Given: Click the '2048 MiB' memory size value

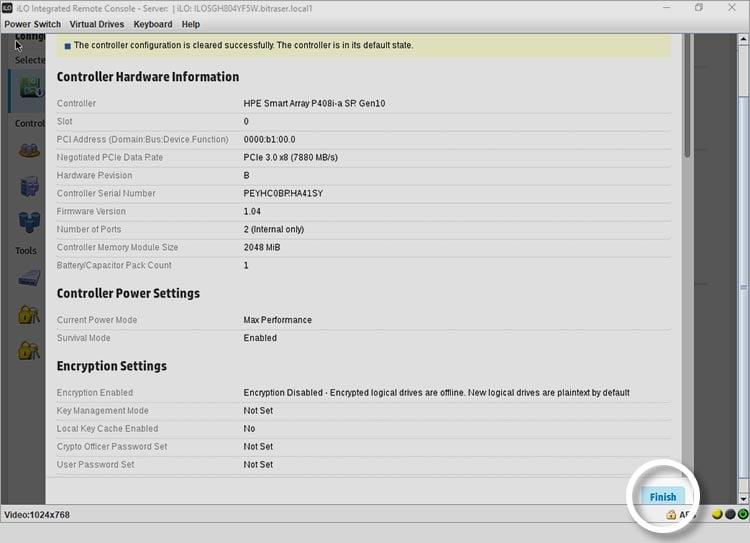Looking at the screenshot, I should tap(262, 247).
